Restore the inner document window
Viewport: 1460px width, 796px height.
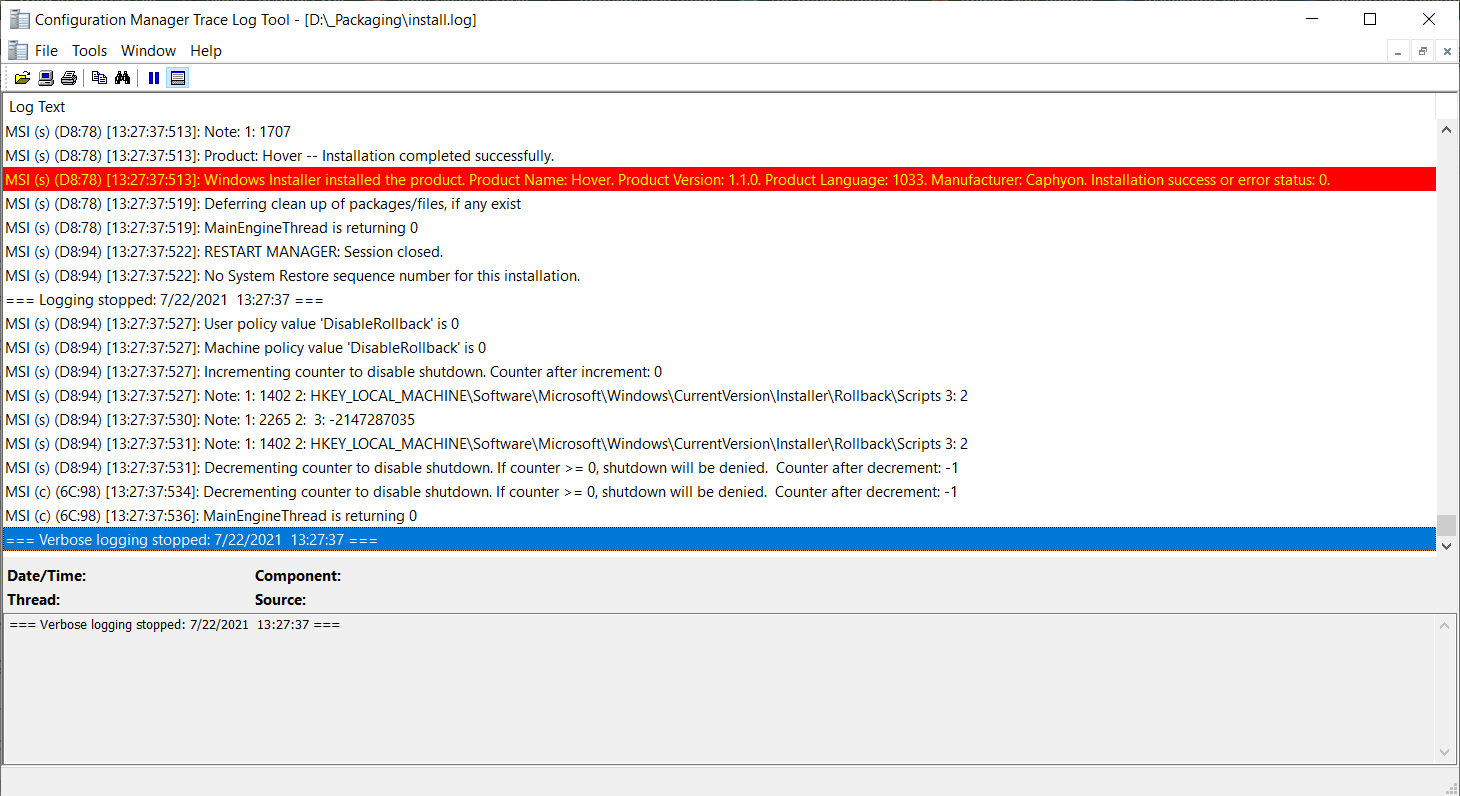pos(1422,51)
